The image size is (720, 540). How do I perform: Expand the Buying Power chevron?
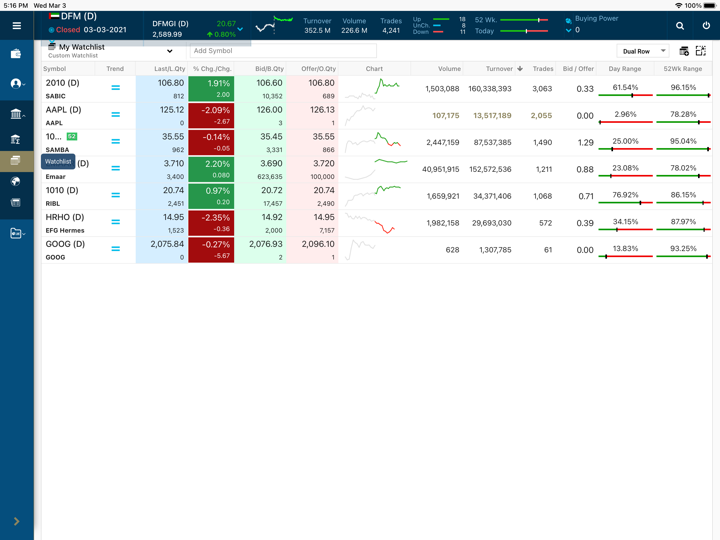pos(569,31)
